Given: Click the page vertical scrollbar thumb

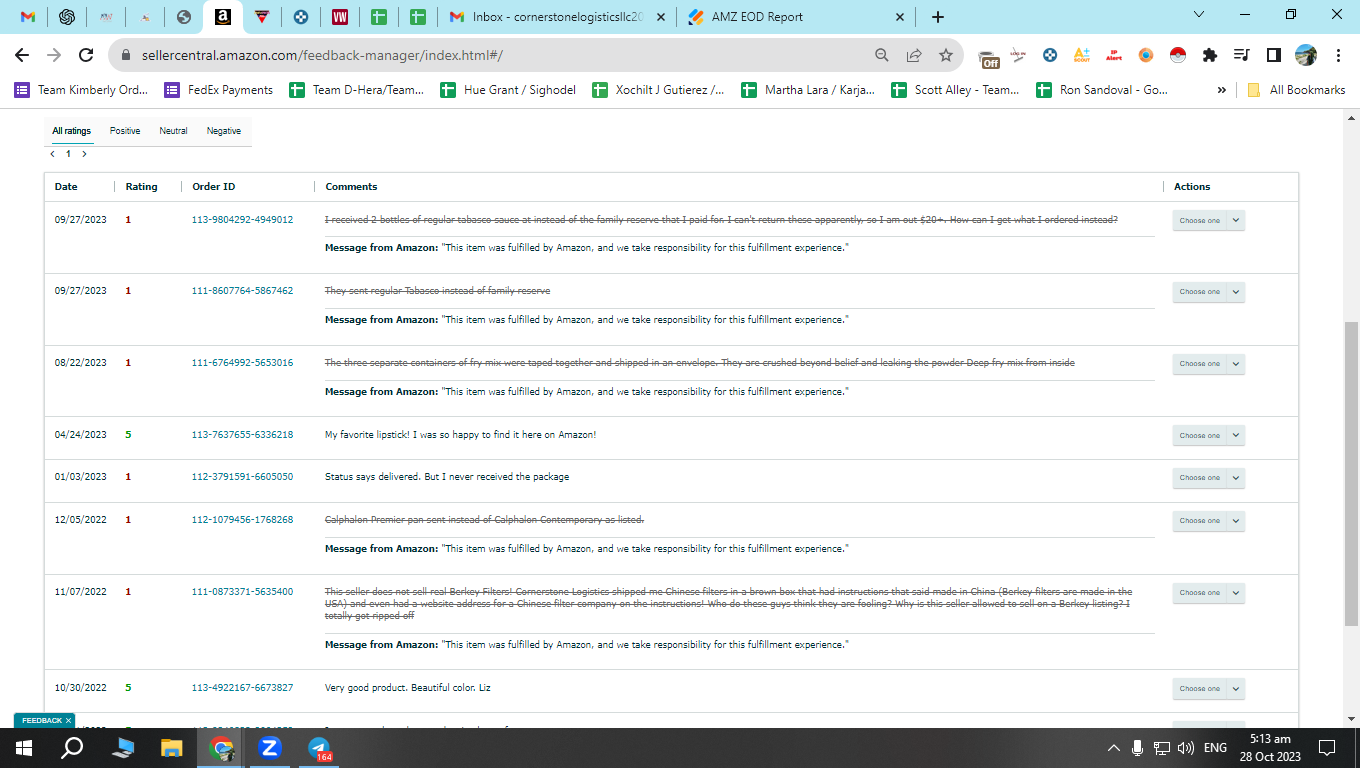Looking at the screenshot, I should click(1351, 474).
